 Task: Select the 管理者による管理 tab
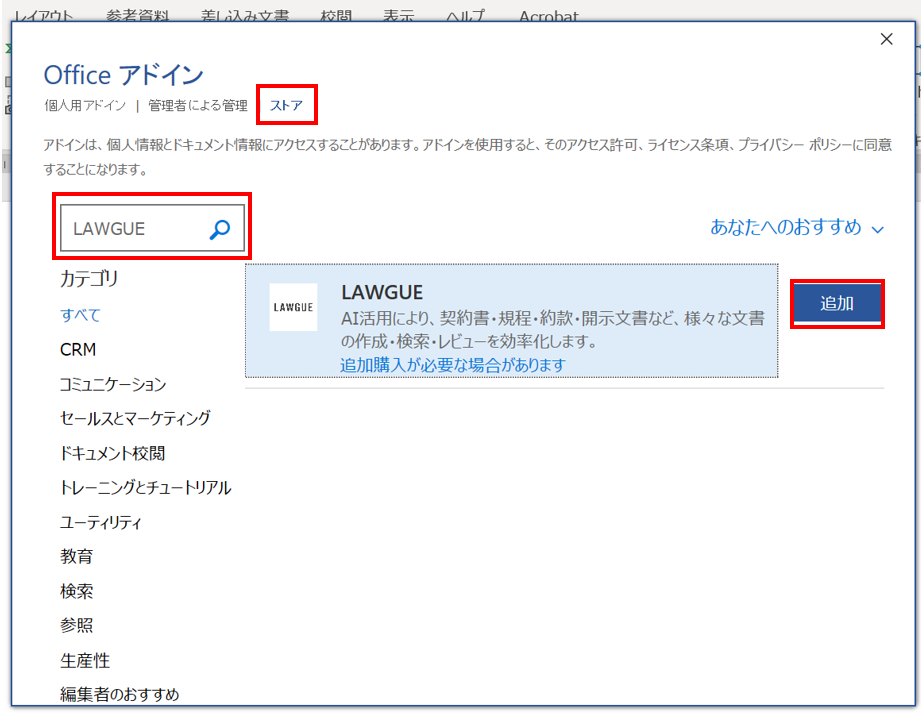197,105
